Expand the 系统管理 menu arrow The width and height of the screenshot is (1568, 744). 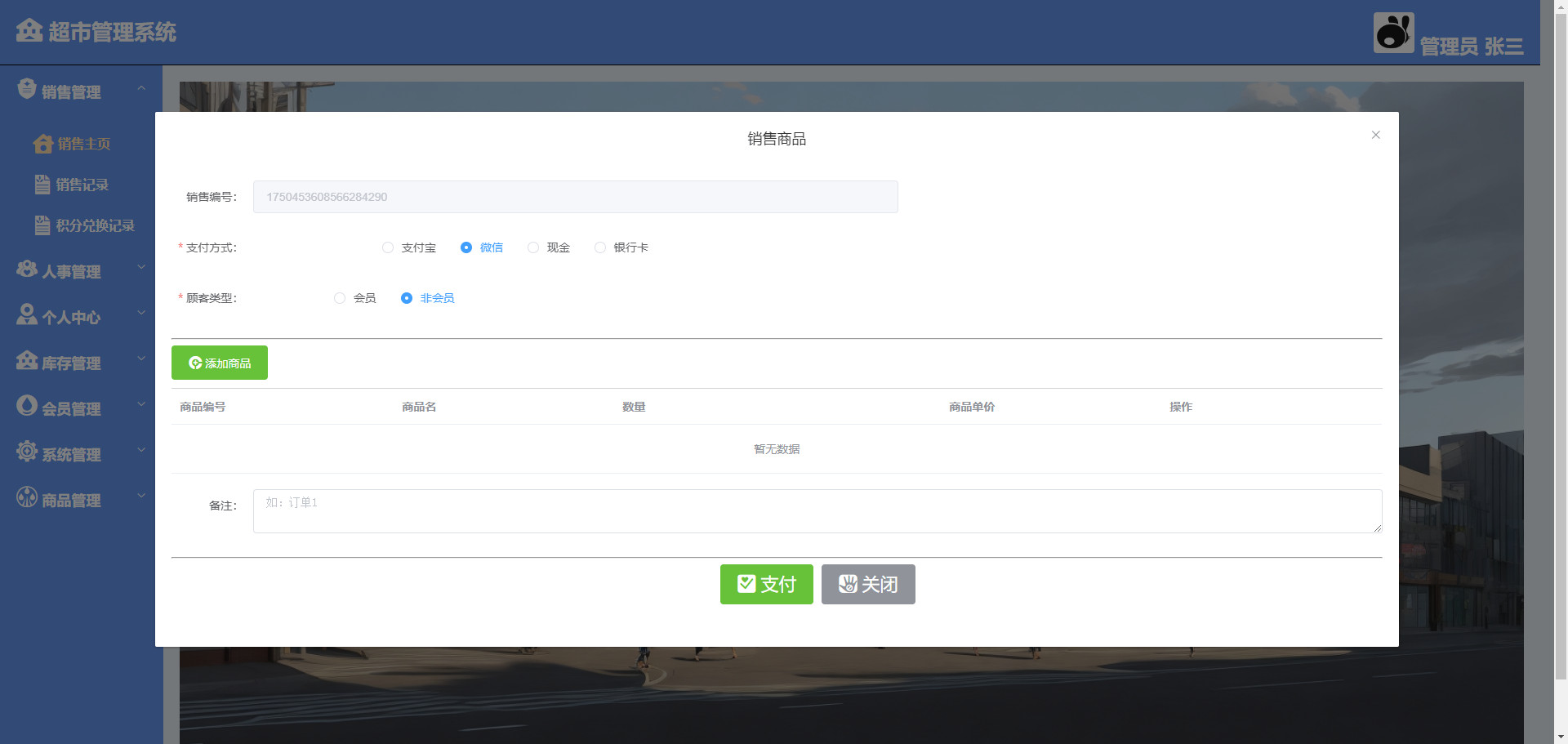point(141,450)
